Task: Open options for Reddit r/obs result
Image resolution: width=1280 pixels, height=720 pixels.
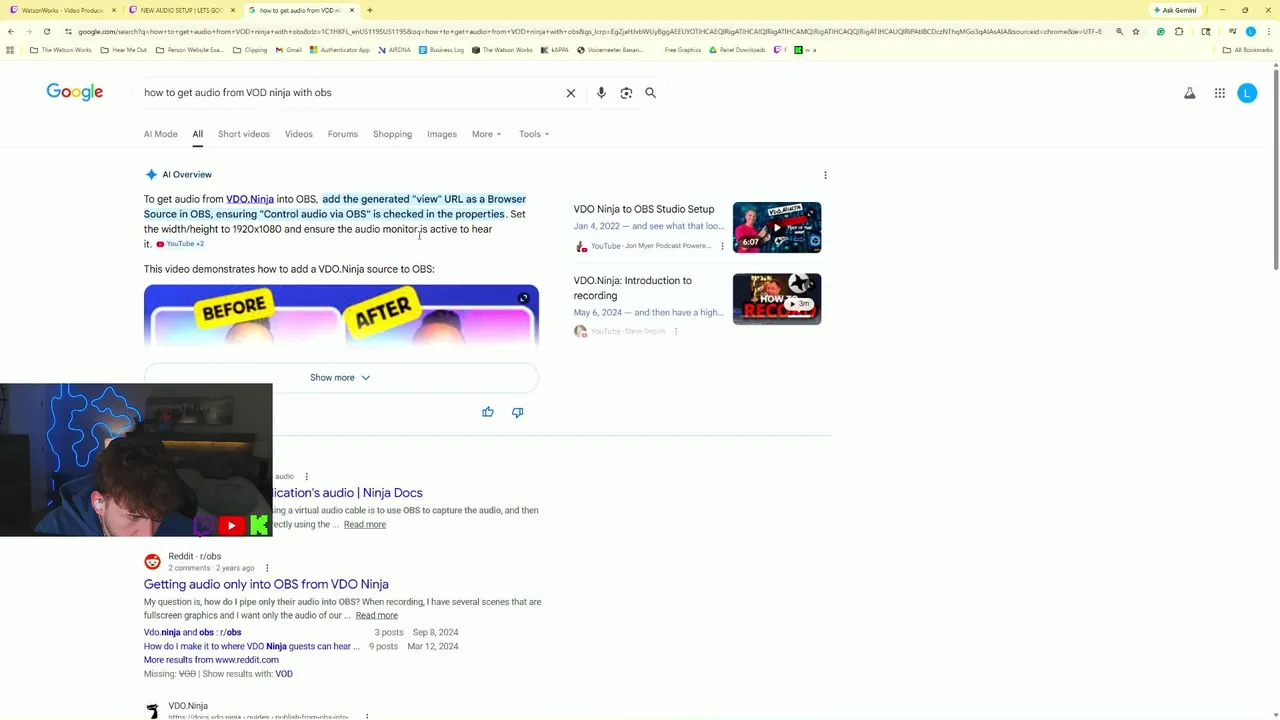Action: (x=267, y=568)
